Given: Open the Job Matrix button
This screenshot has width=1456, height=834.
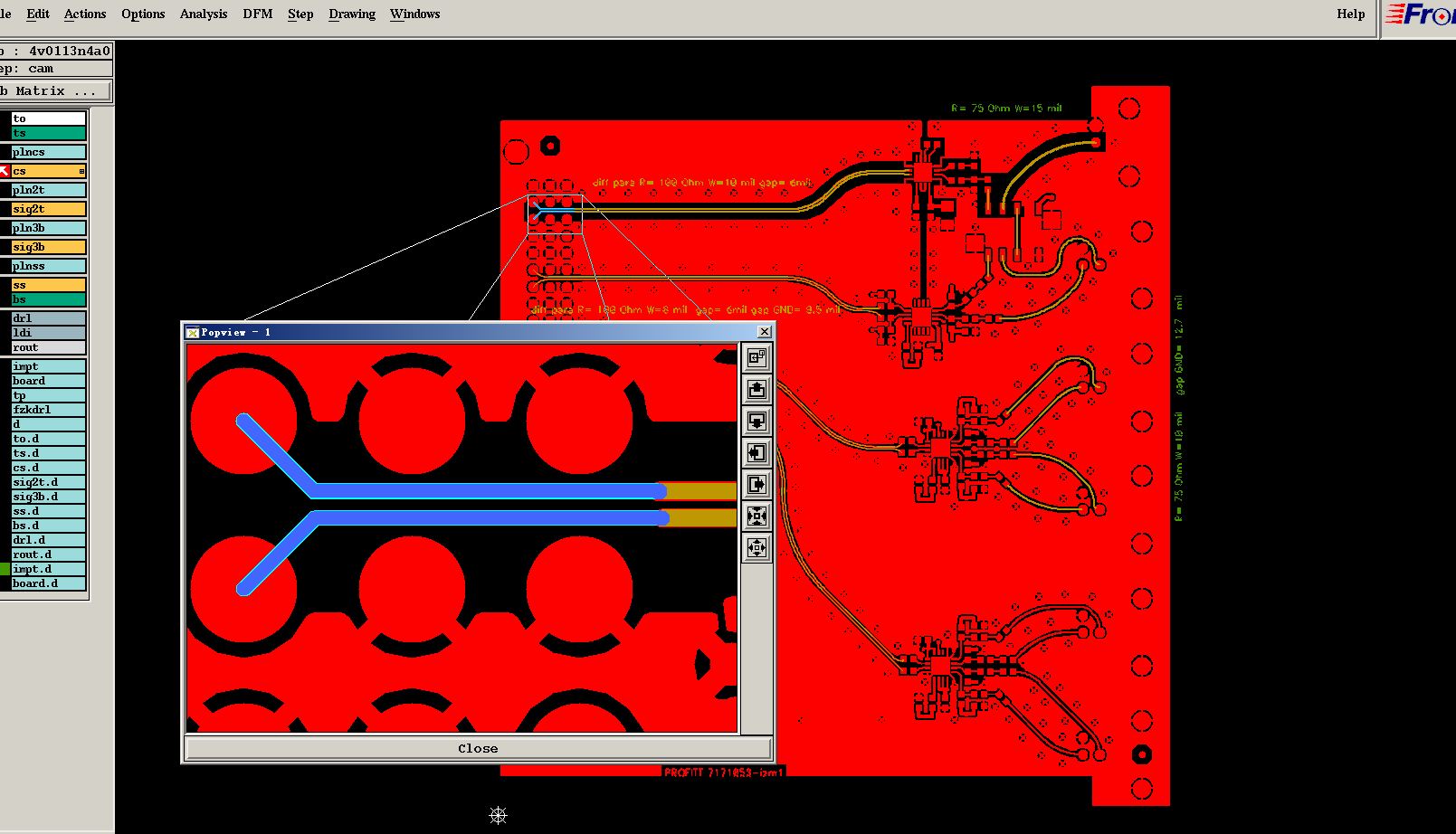Looking at the screenshot, I should point(55,90).
